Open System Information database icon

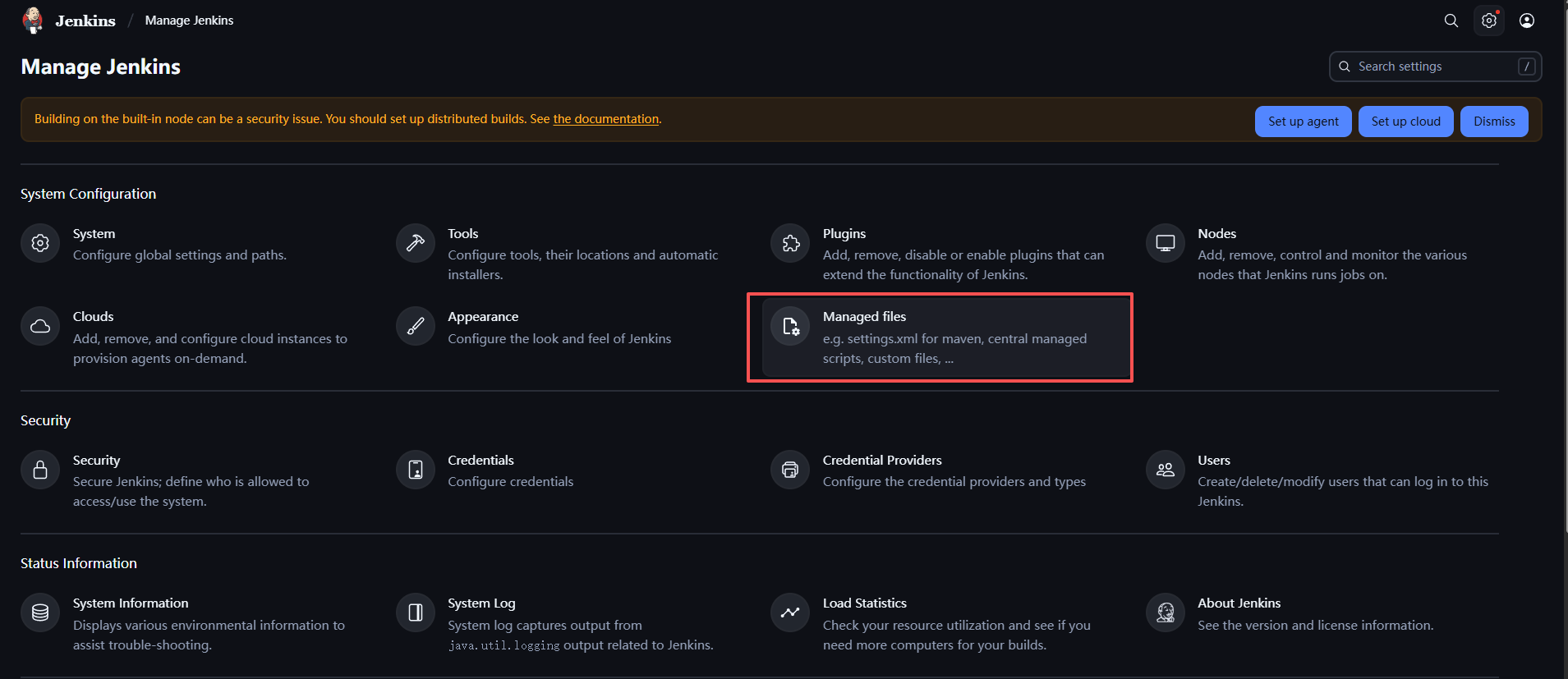pyautogui.click(x=40, y=612)
